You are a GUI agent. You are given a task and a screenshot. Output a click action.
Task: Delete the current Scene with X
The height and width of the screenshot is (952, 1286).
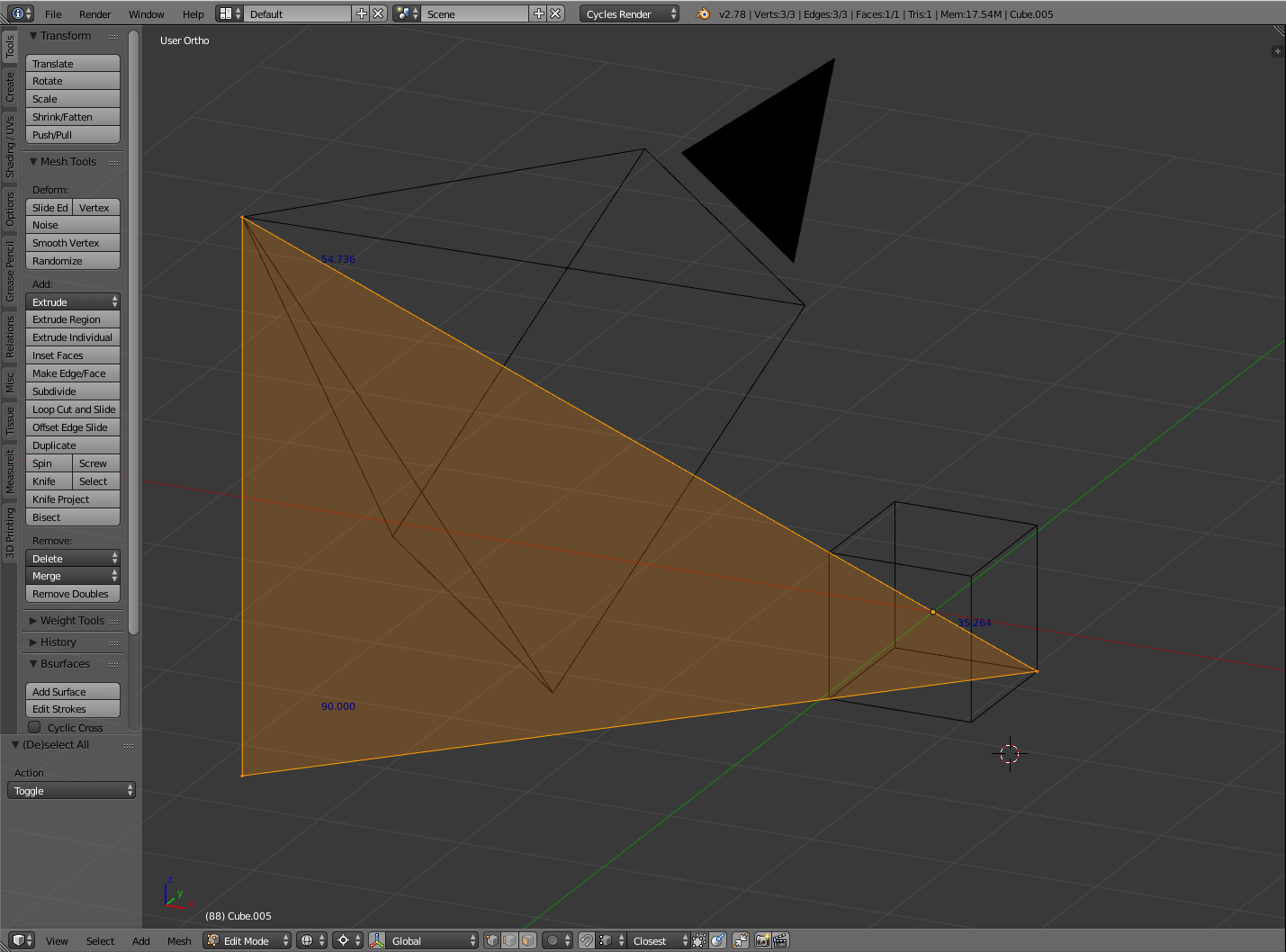556,13
